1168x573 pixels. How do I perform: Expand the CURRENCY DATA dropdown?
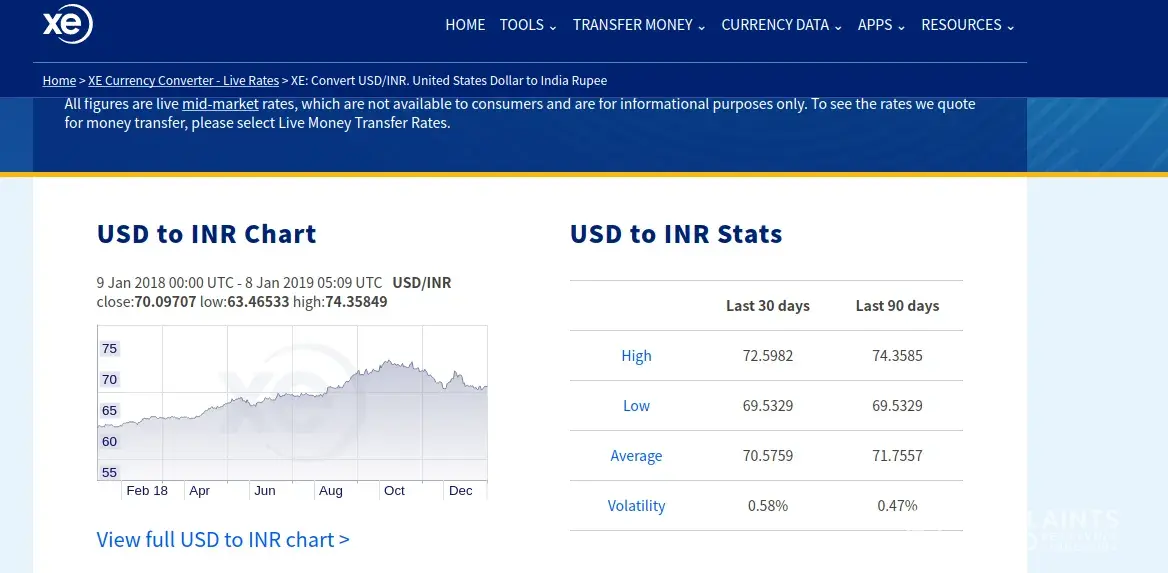click(x=781, y=25)
